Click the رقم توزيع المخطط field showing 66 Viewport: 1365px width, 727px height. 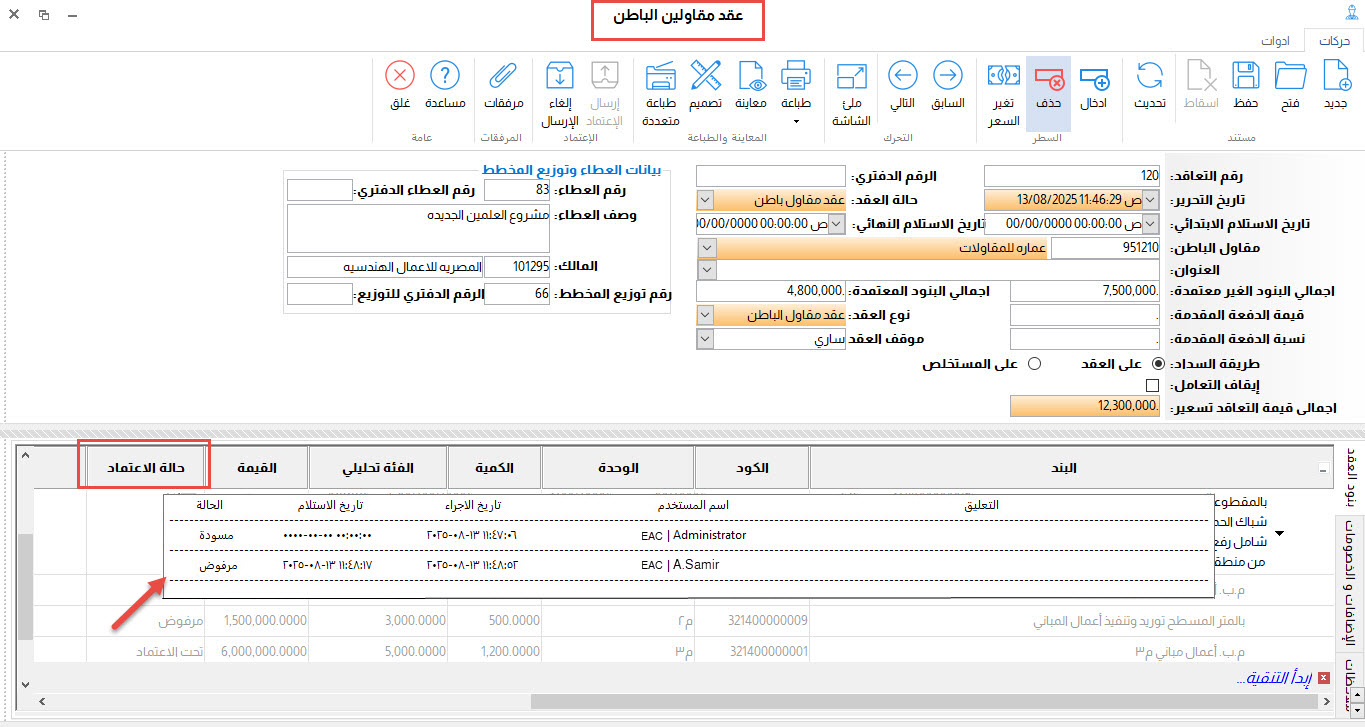click(516, 294)
